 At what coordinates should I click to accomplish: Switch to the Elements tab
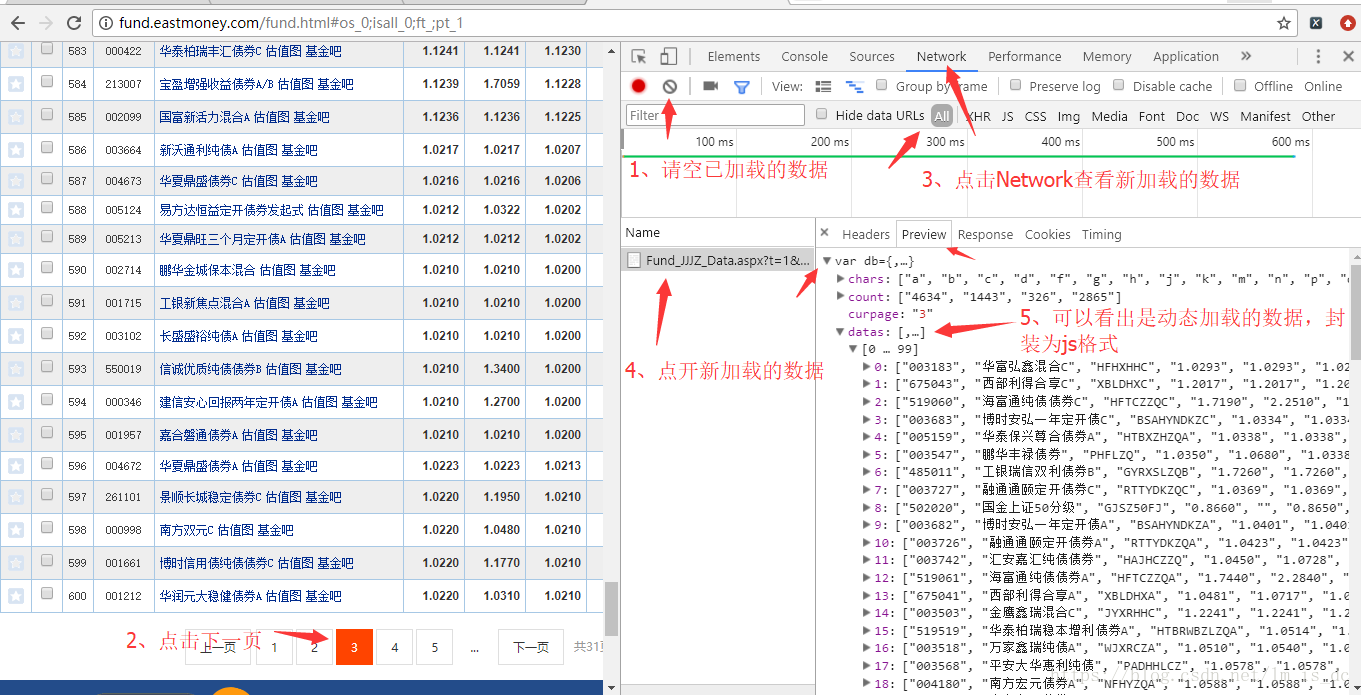pyautogui.click(x=734, y=57)
